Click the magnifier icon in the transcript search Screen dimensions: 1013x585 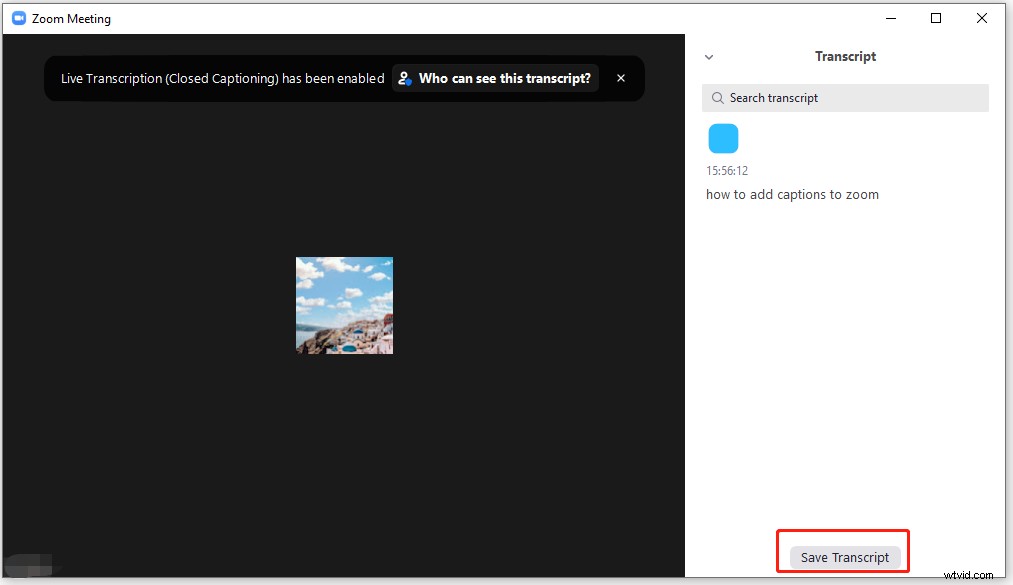tap(717, 98)
